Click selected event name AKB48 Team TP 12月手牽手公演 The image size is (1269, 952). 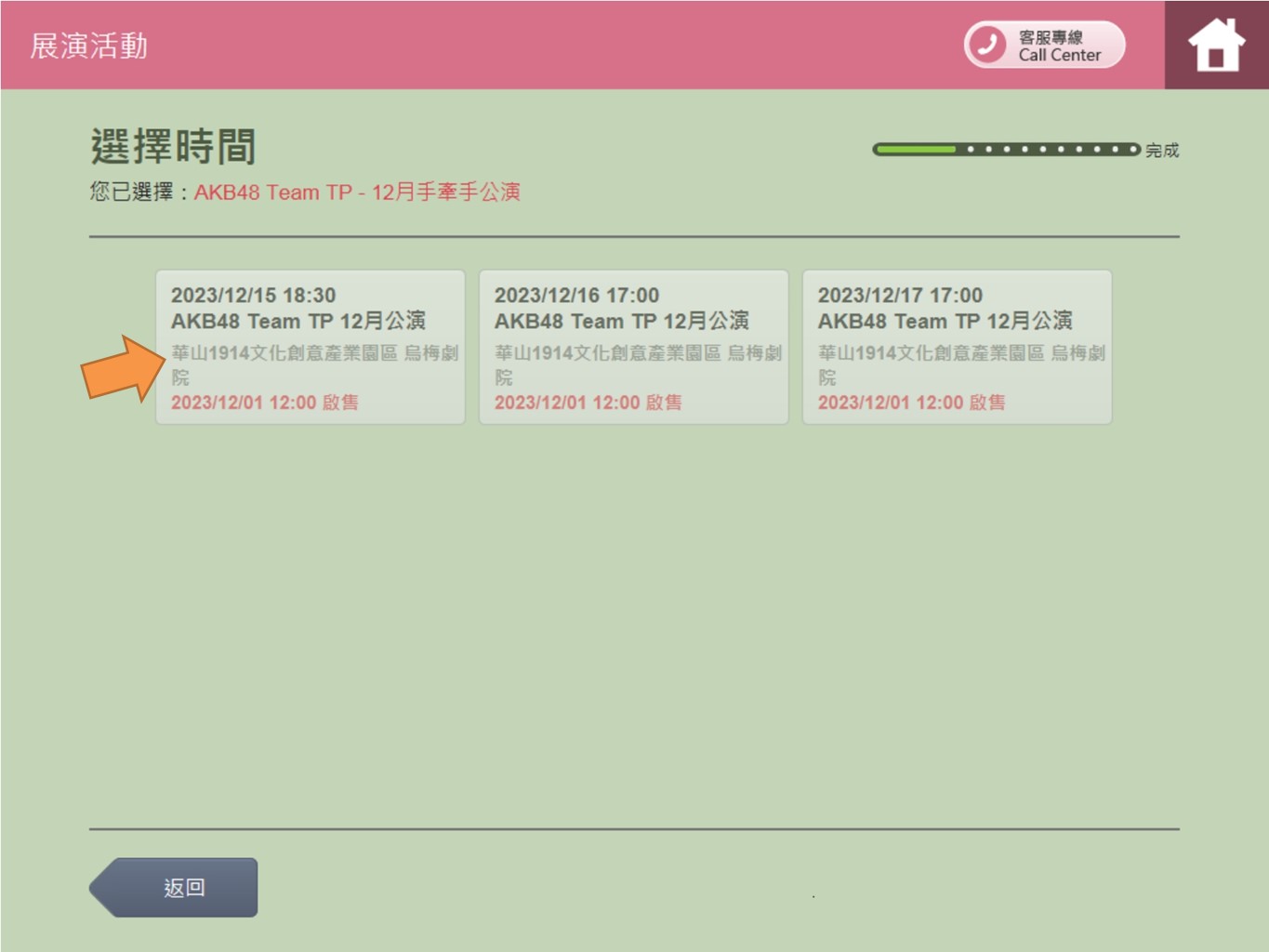[357, 192]
